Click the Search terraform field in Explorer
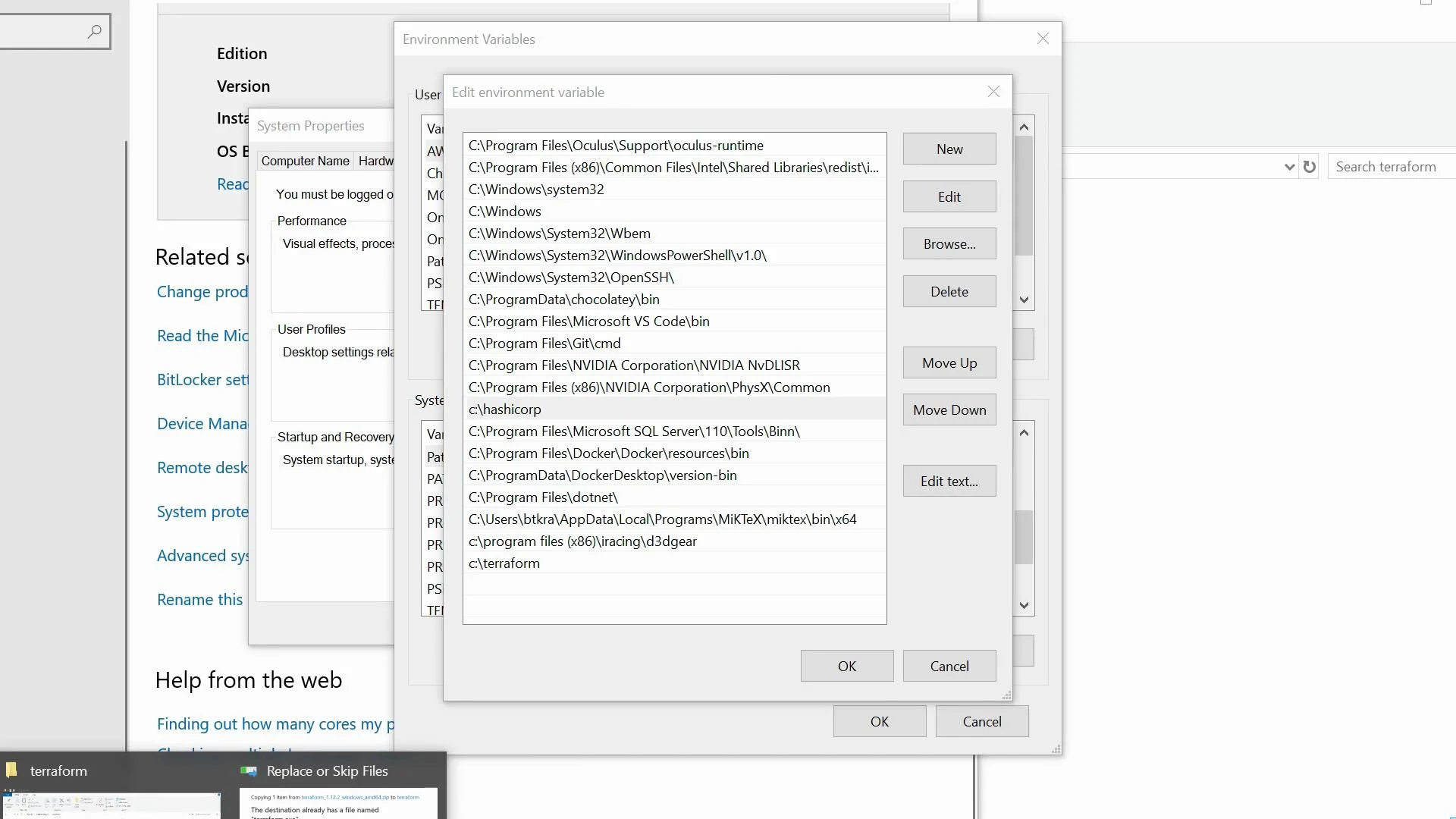 (1392, 167)
